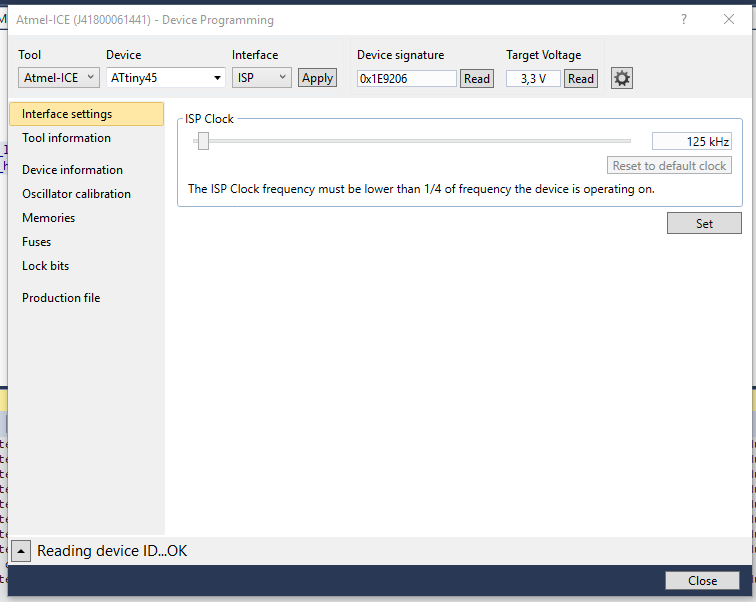
Task: Click Reset to default clock
Action: click(x=669, y=165)
